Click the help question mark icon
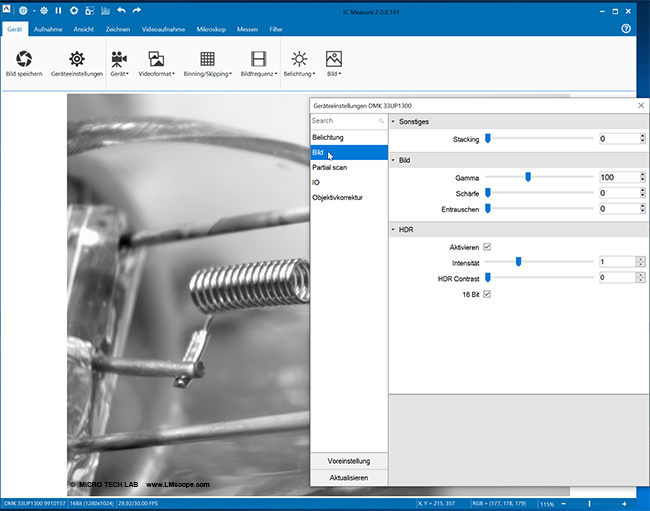 pyautogui.click(x=626, y=29)
